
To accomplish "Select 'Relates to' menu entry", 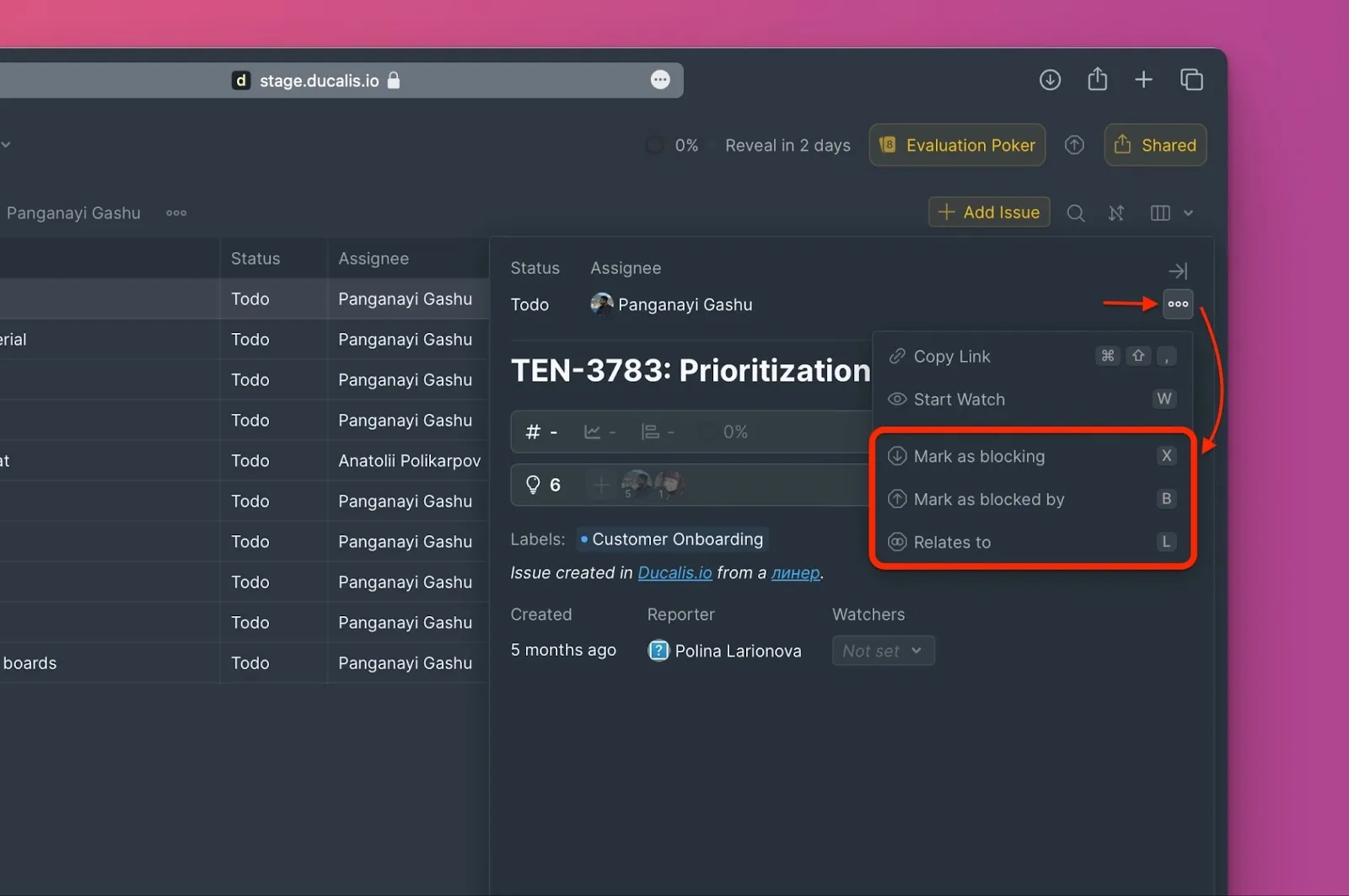I will (x=952, y=542).
